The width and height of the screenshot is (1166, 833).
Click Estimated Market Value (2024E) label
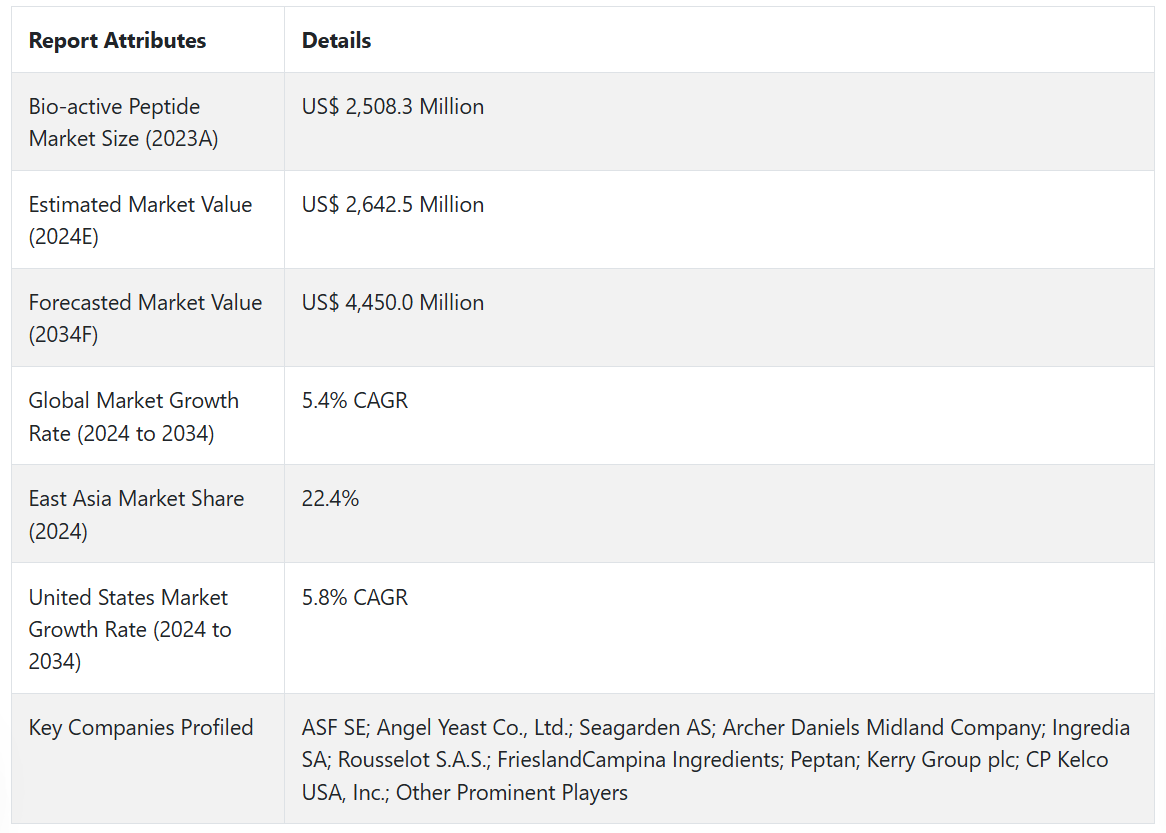(x=140, y=220)
